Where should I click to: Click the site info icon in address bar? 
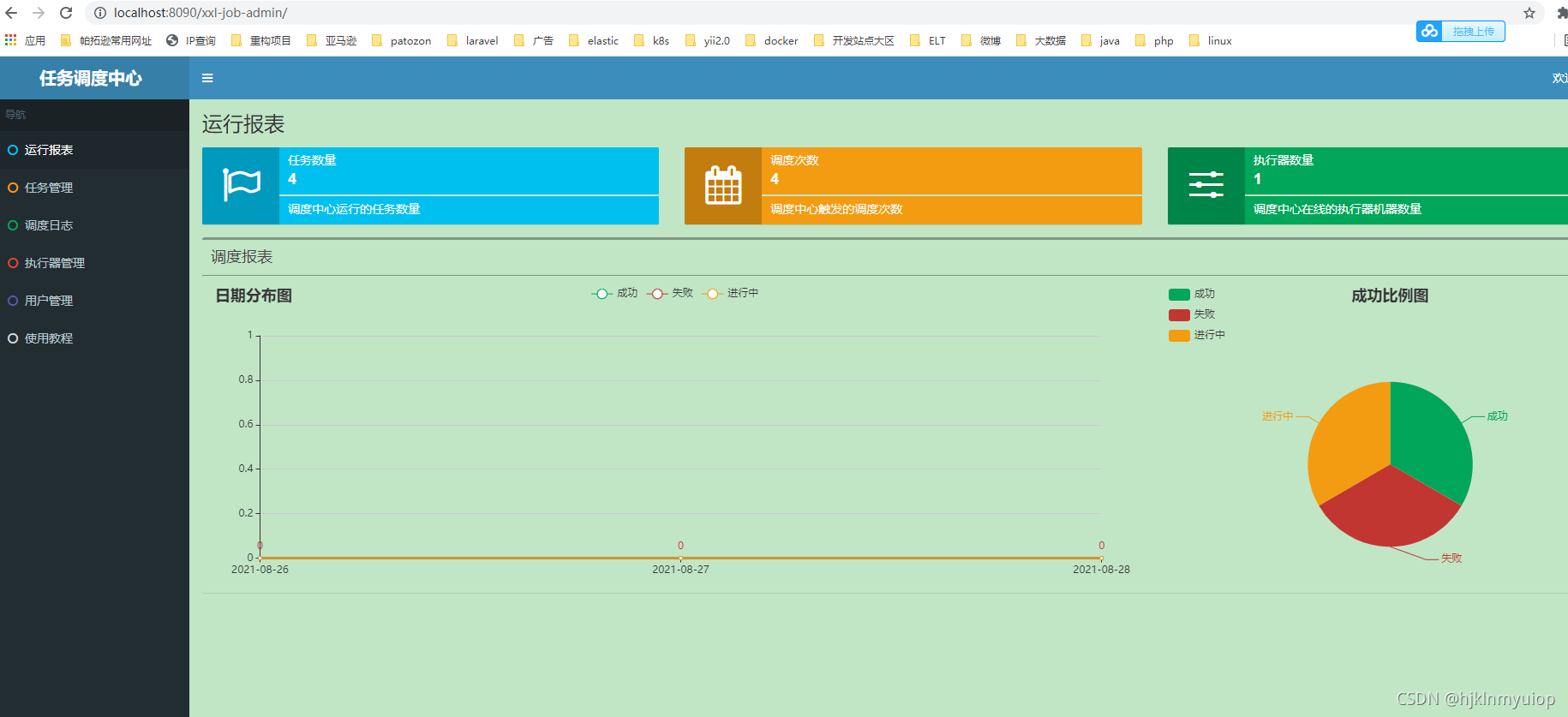click(100, 13)
